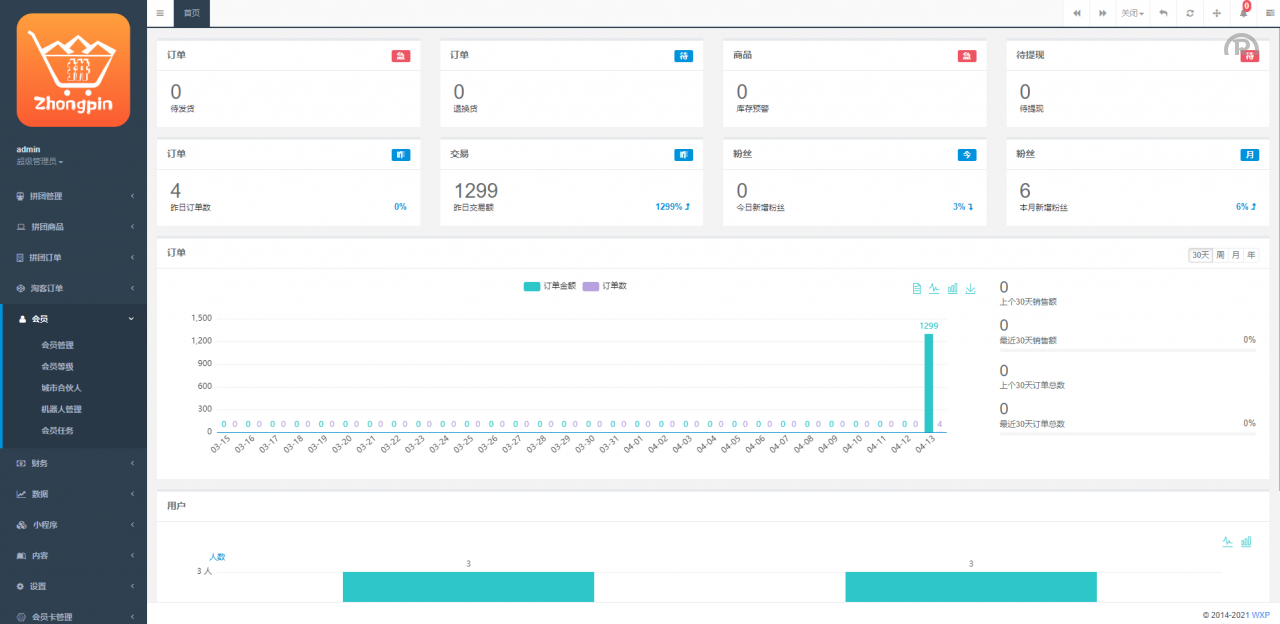The width and height of the screenshot is (1280, 624).
Task: Download order chart as image icon
Action: (970, 289)
